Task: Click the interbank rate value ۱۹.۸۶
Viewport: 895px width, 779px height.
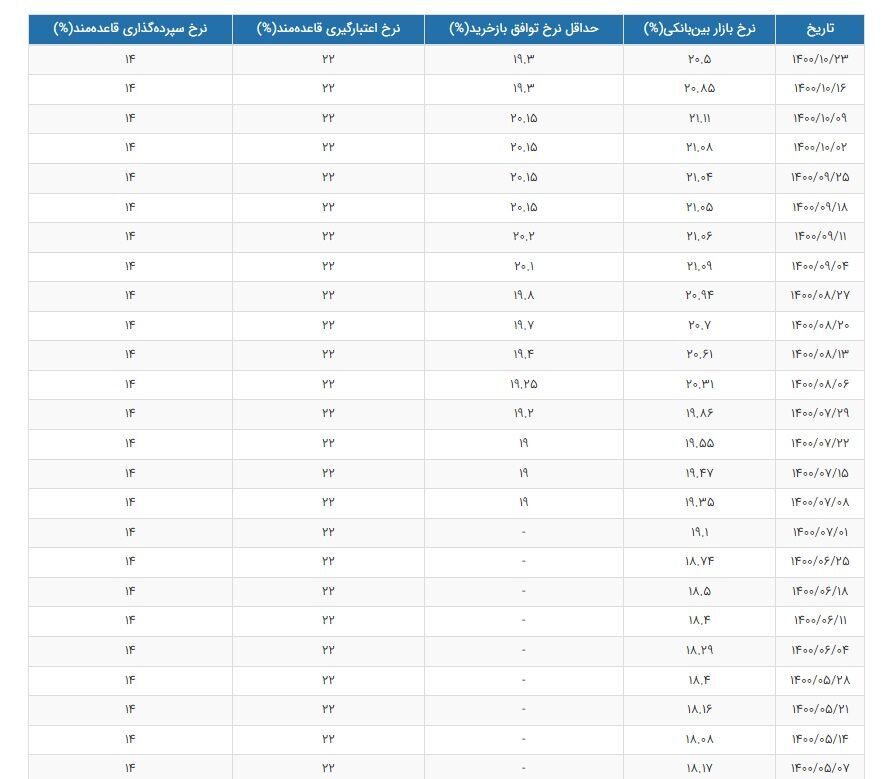Action: pos(699,413)
